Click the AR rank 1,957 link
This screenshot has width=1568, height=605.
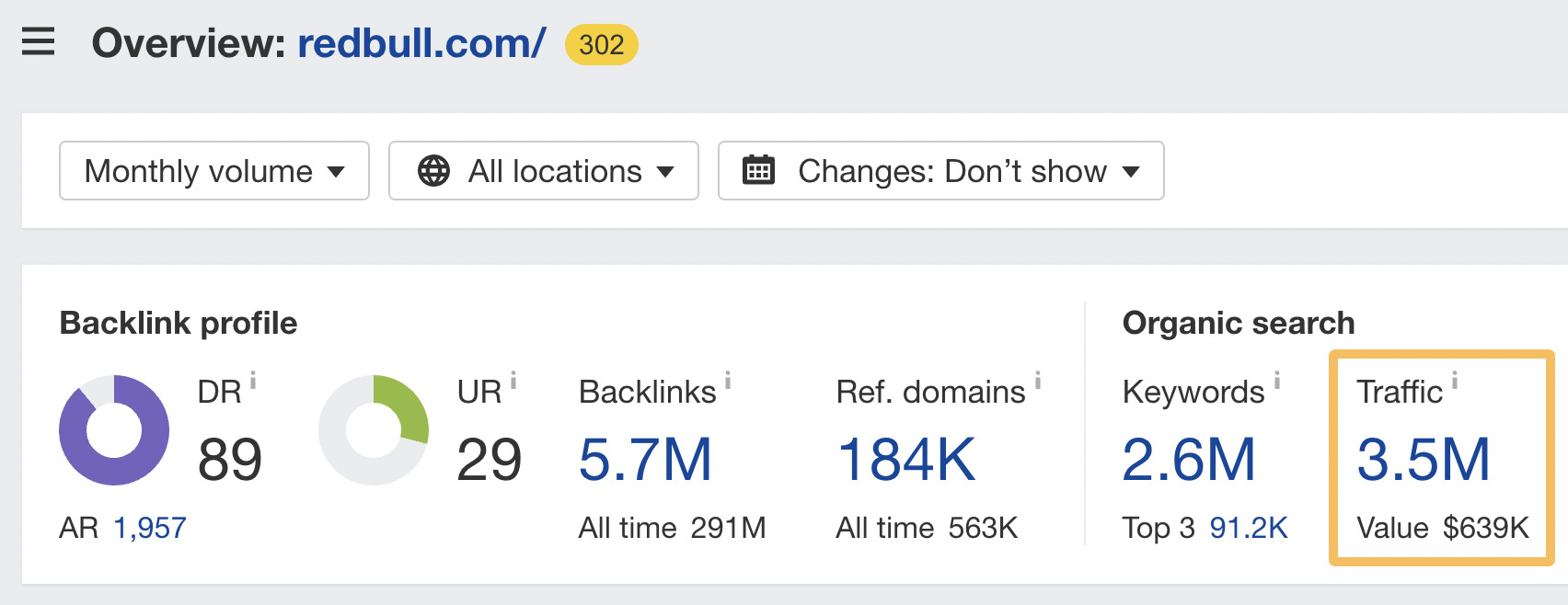(150, 528)
